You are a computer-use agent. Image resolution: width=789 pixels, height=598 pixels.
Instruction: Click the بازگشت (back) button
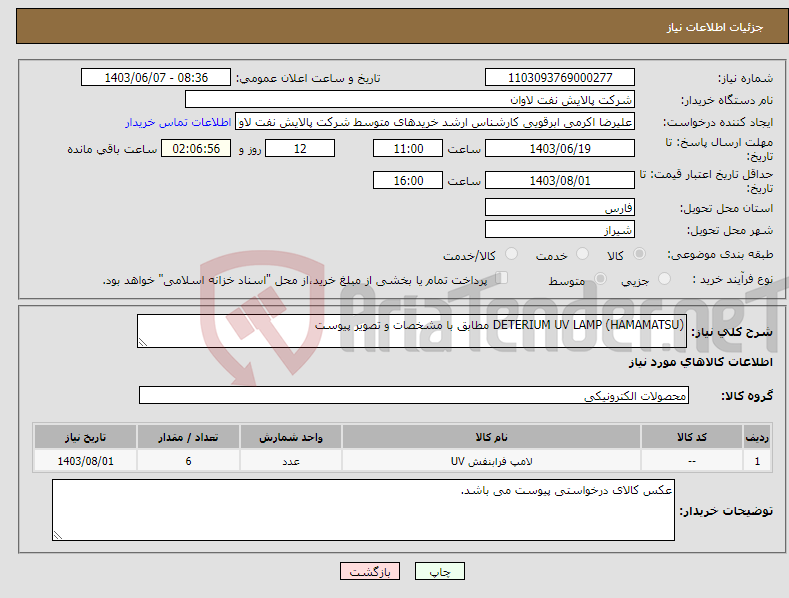tap(370, 571)
